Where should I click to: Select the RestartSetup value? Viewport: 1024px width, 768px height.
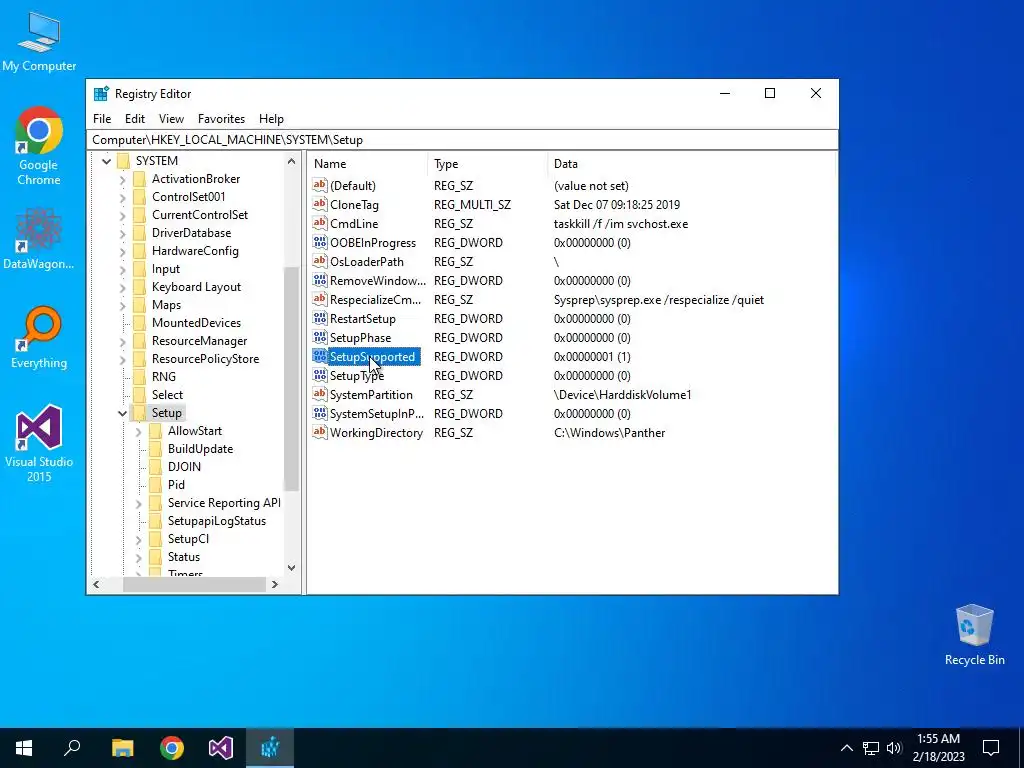click(x=362, y=319)
